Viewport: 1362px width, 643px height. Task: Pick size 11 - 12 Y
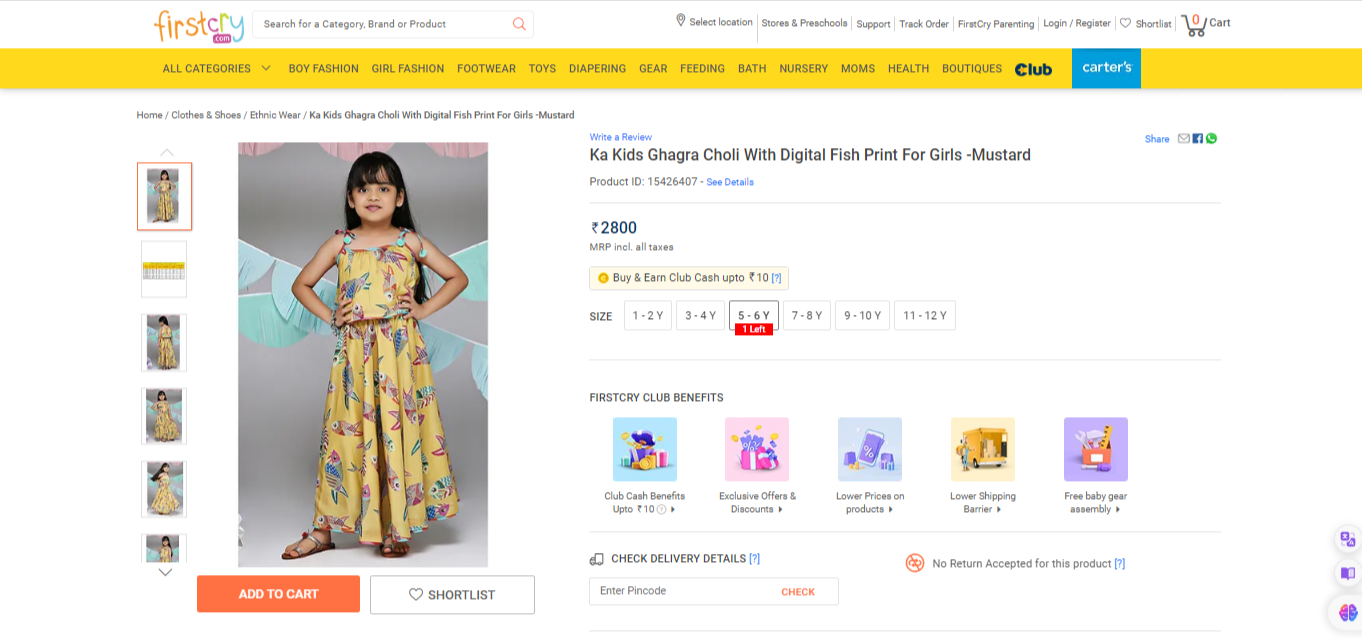[x=925, y=316]
